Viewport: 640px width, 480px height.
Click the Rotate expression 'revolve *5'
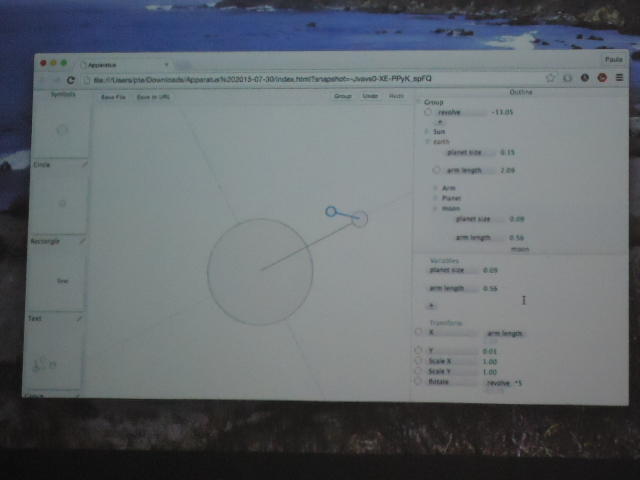coord(504,383)
